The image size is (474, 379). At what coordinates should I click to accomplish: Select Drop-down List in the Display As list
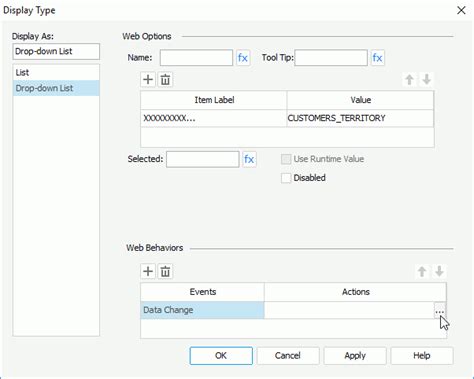(56, 88)
